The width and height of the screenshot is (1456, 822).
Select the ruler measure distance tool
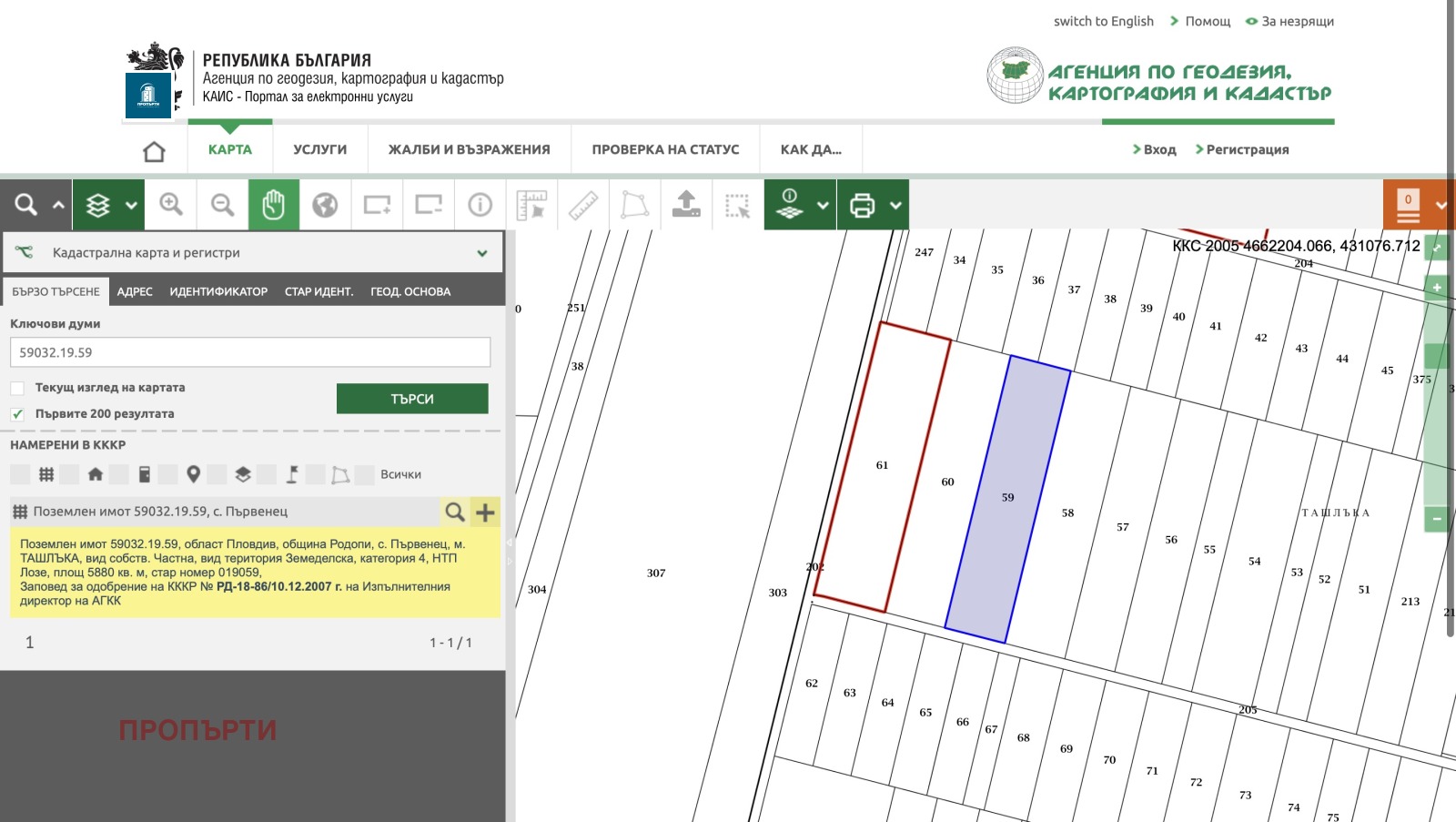tap(583, 205)
